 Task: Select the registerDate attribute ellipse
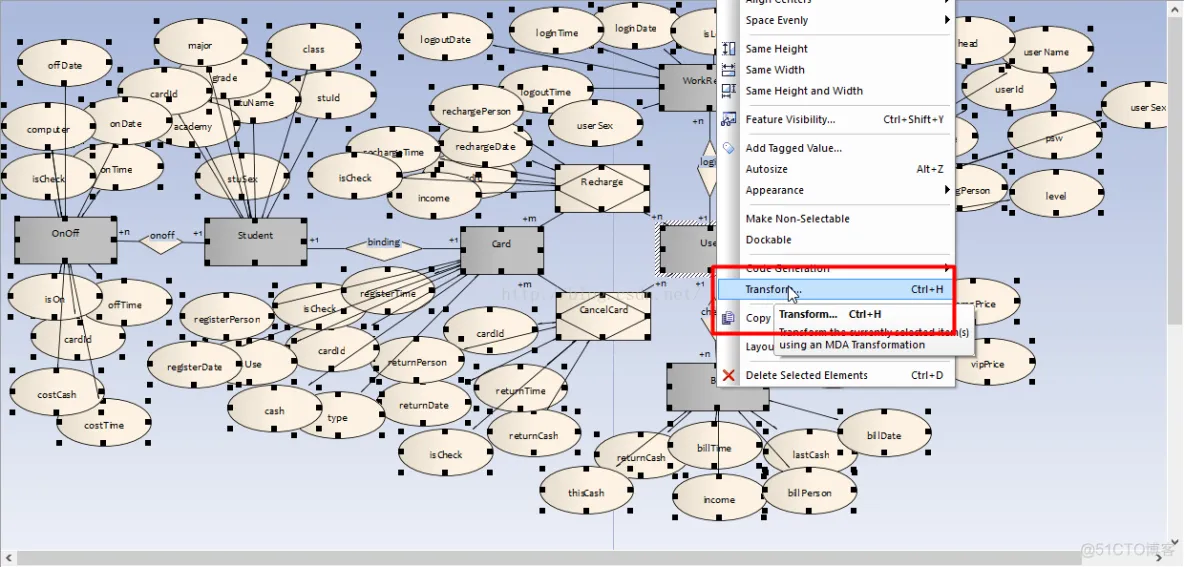tap(195, 365)
